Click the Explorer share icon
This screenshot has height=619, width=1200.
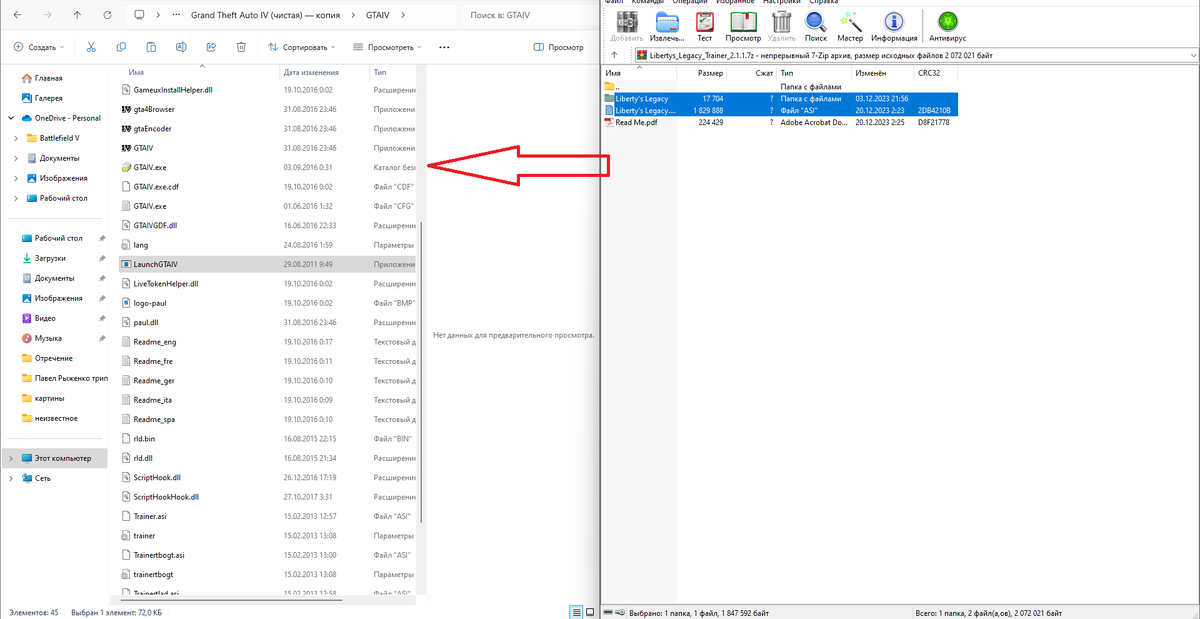211,47
